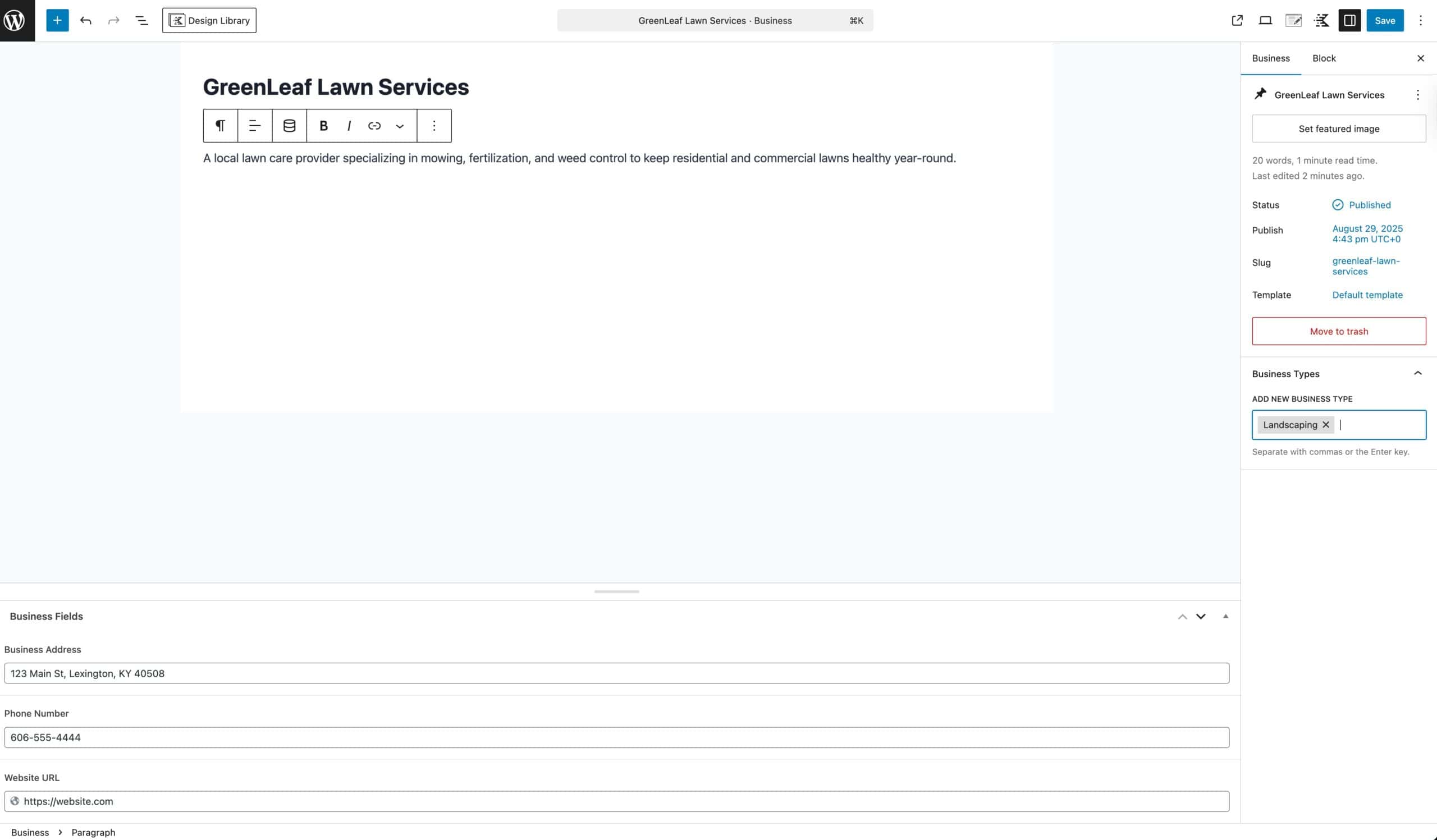Open the Design Library
Image resolution: width=1437 pixels, height=840 pixels.
click(x=209, y=21)
